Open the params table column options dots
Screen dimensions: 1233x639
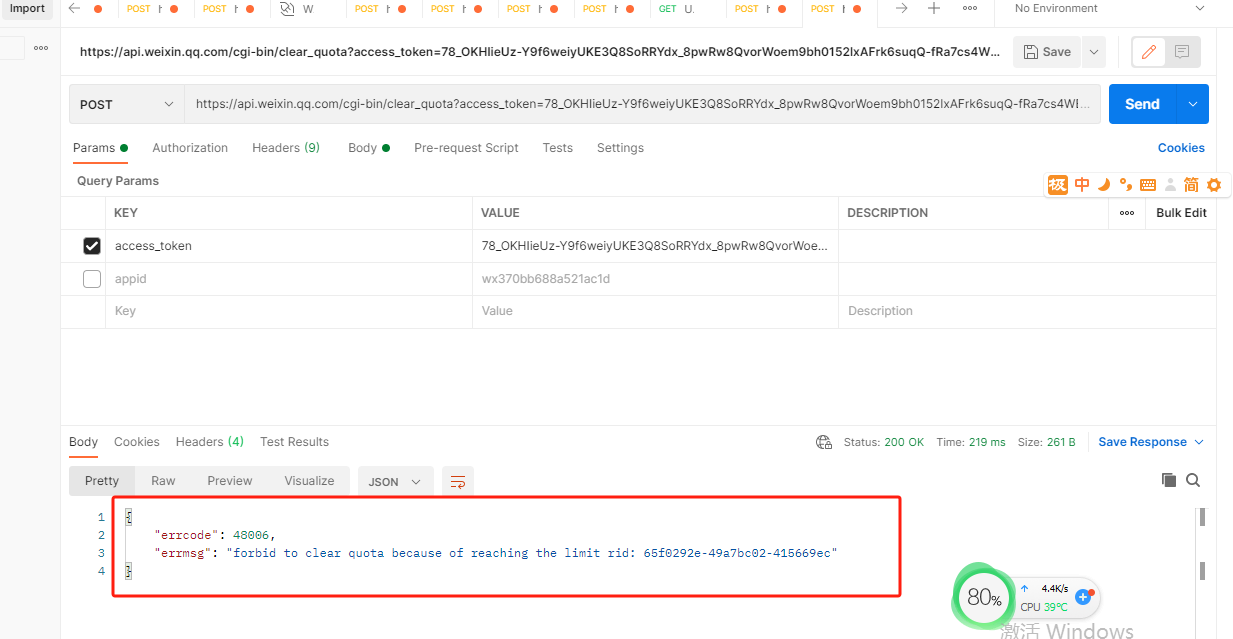(1127, 213)
